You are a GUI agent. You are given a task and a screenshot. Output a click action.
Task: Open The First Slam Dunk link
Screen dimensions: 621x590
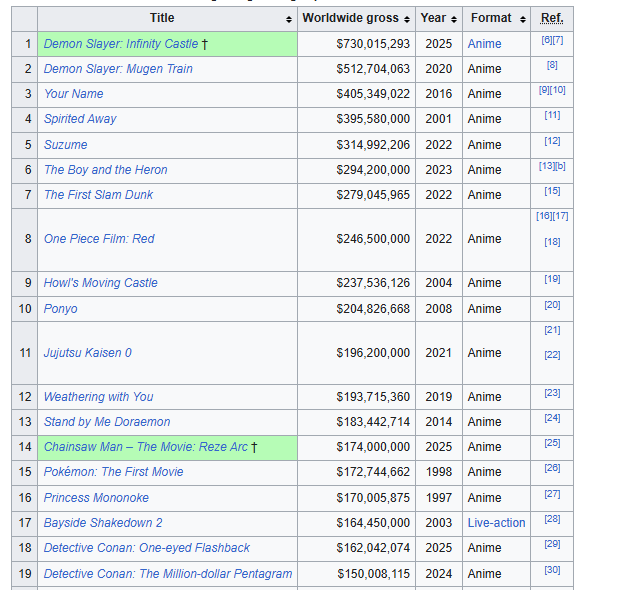pos(99,195)
